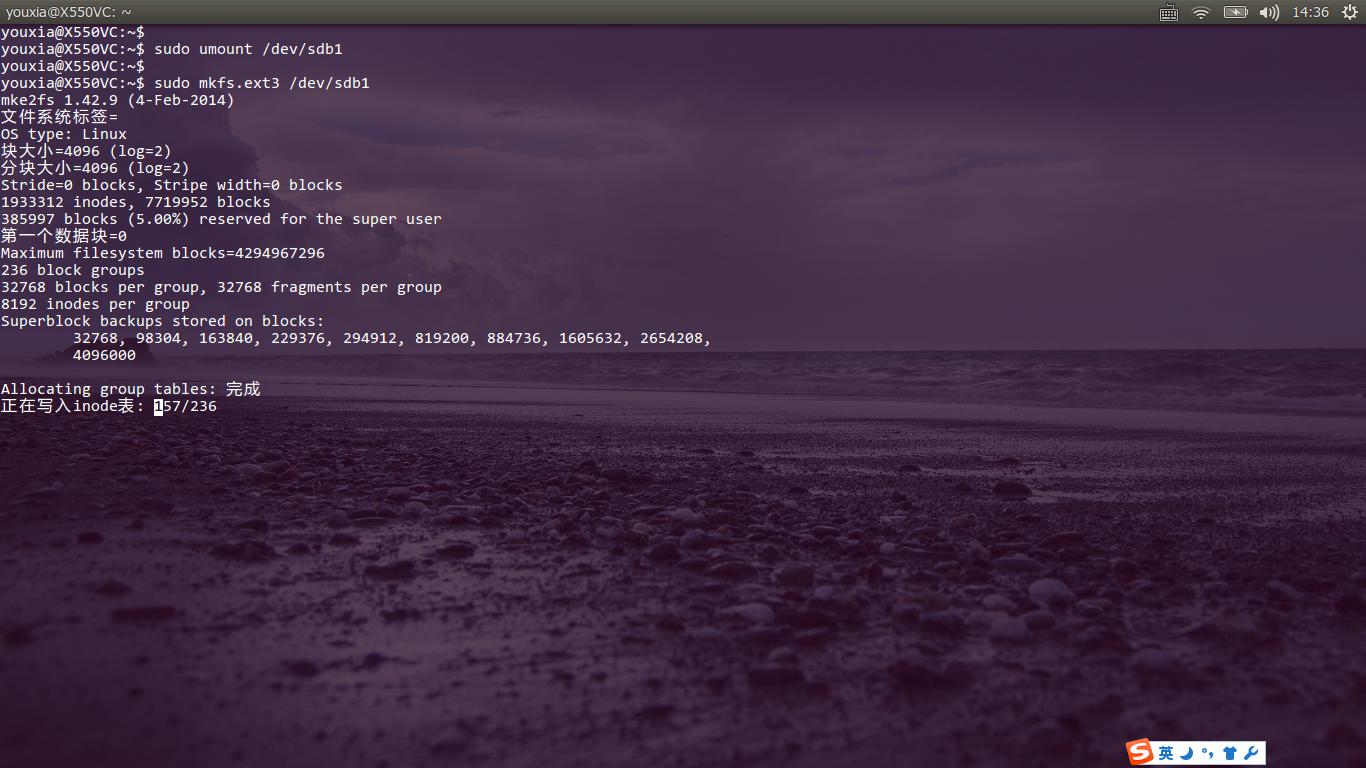Click the sudo umount /dev/sdb1 command
This screenshot has height=768, width=1366.
click(248, 49)
